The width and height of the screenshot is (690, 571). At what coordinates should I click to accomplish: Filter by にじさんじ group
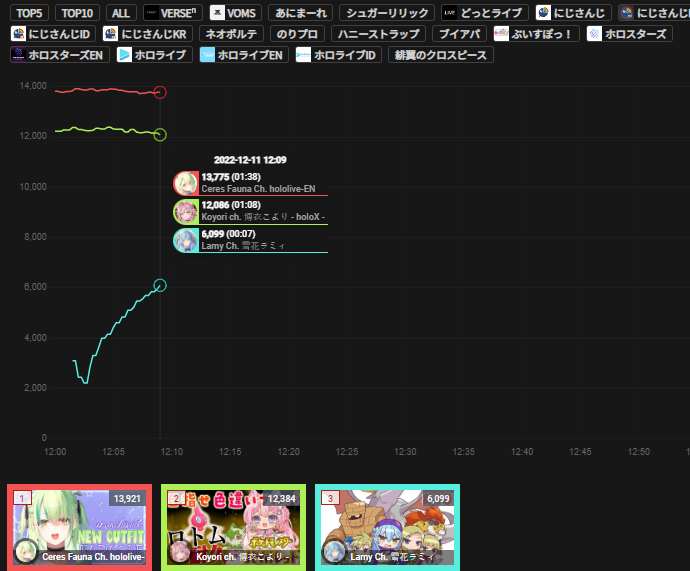pos(573,13)
